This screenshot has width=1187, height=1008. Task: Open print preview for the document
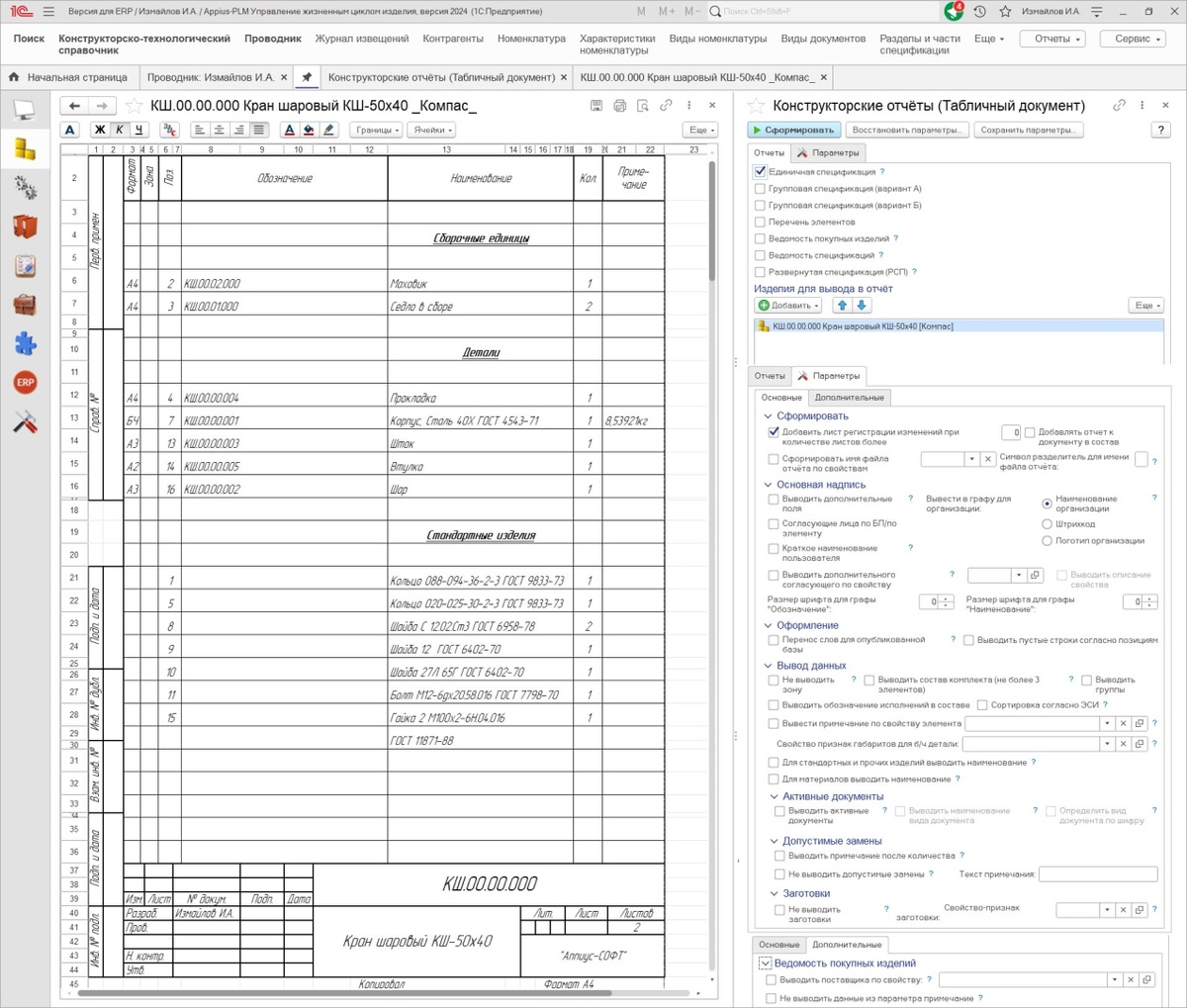643,105
